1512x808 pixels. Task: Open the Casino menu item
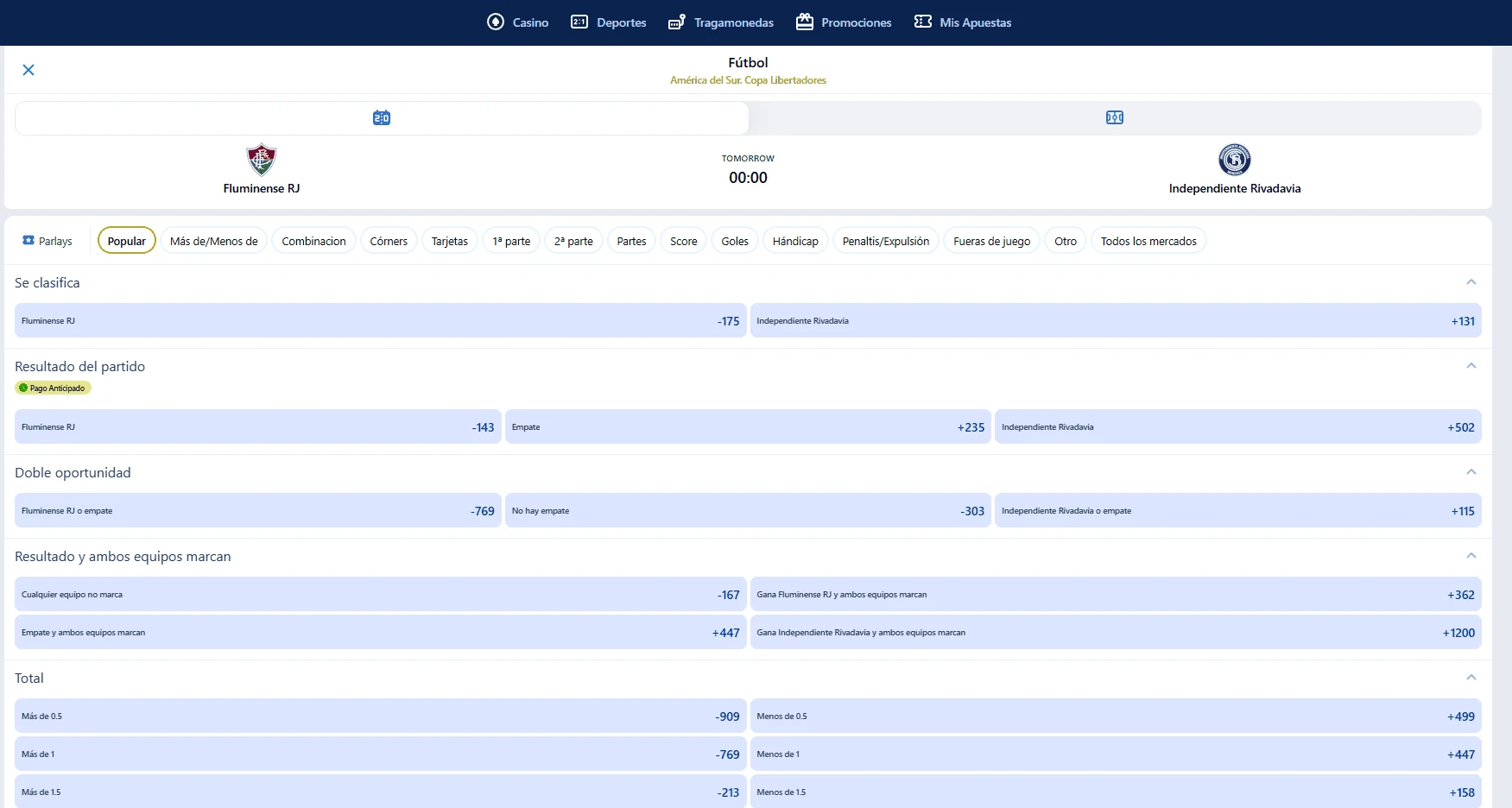[x=518, y=22]
